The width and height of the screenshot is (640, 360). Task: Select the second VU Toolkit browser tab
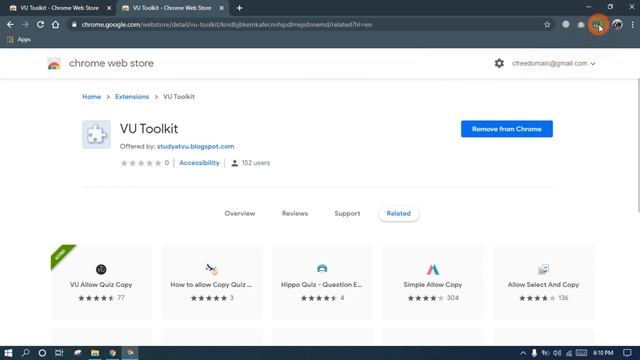[x=171, y=8]
